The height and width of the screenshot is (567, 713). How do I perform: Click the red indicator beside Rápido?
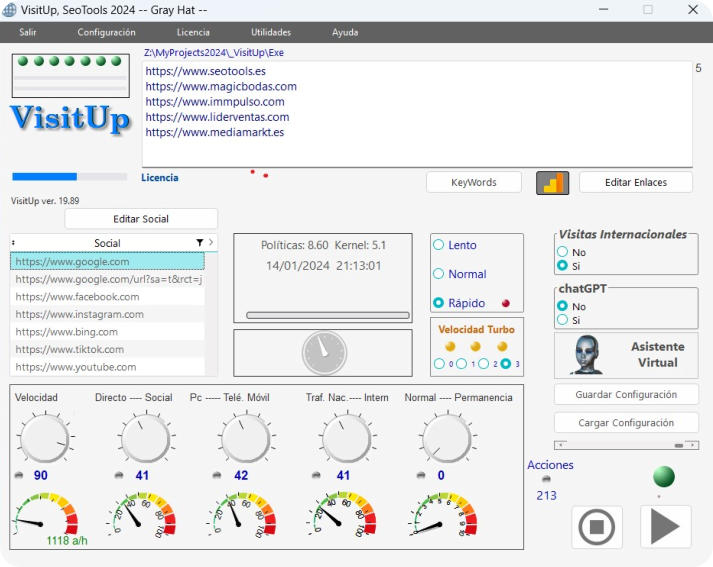click(506, 303)
